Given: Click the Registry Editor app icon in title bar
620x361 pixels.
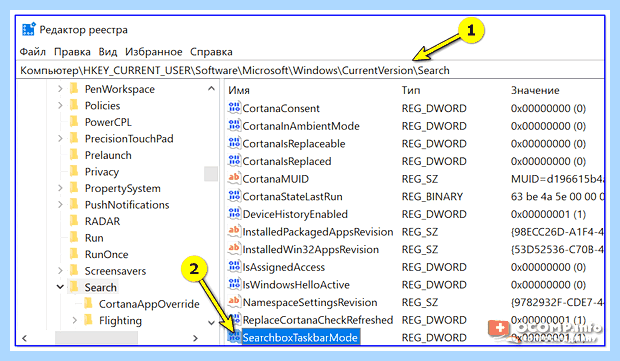Looking at the screenshot, I should click(x=29, y=30).
